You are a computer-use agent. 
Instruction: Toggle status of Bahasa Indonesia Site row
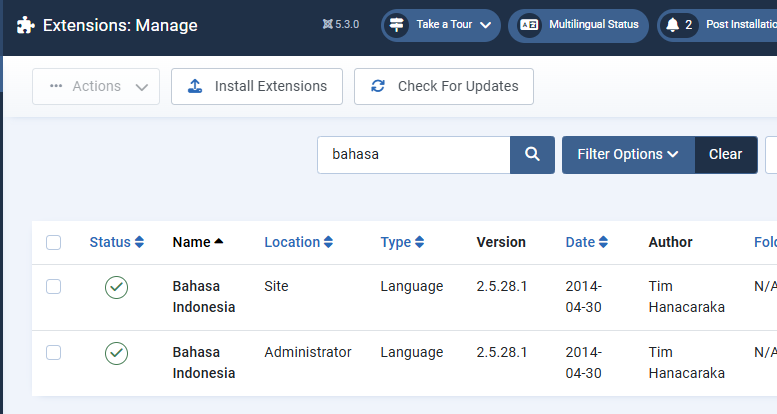(117, 288)
